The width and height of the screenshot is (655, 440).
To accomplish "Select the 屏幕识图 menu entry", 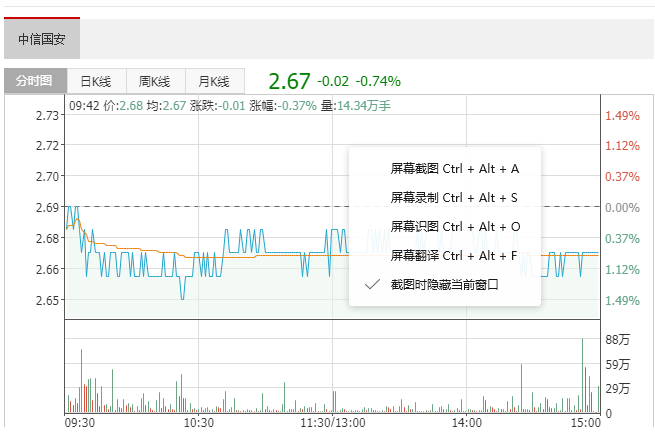I will point(455,227).
